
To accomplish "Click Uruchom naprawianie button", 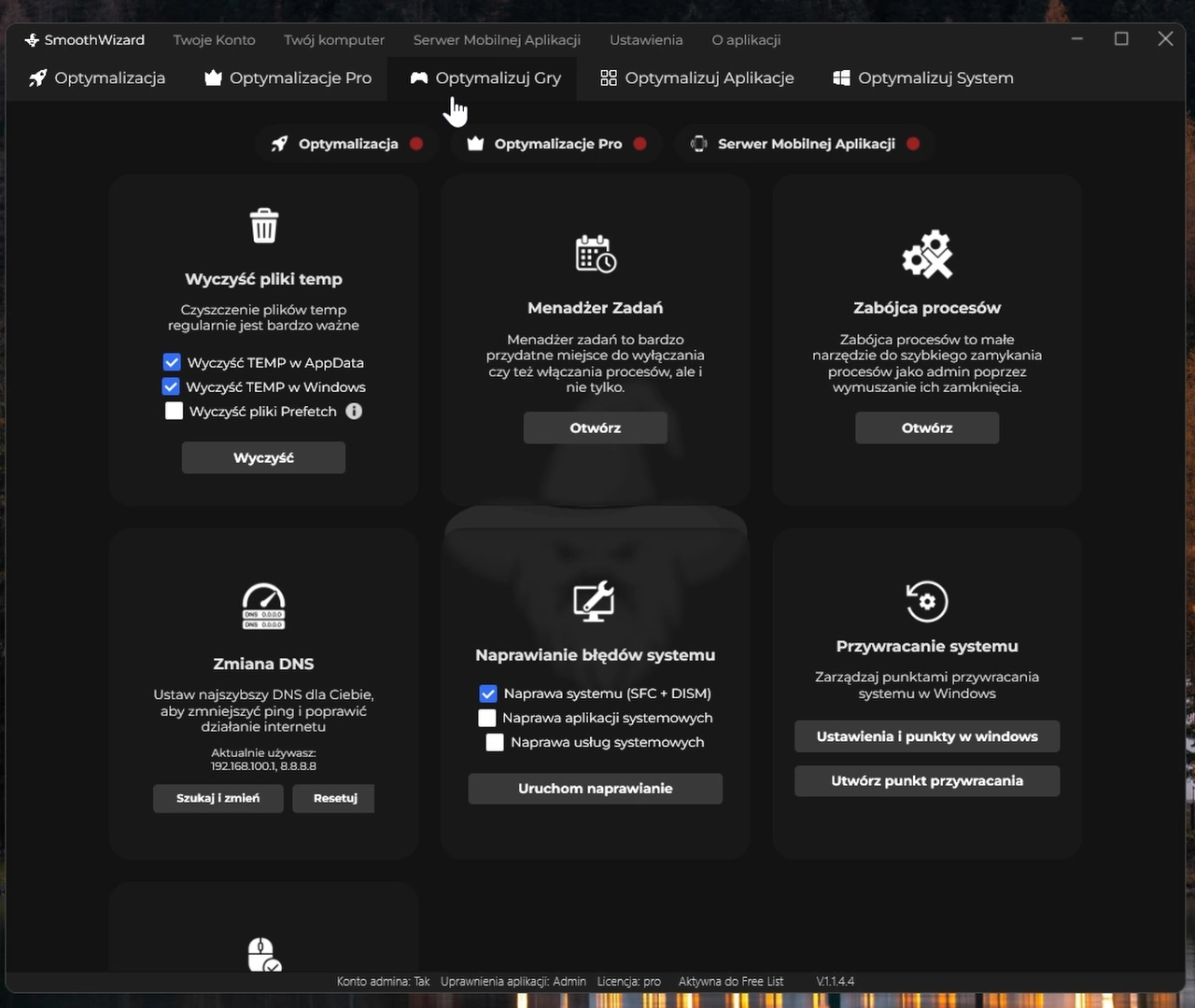I will point(596,789).
